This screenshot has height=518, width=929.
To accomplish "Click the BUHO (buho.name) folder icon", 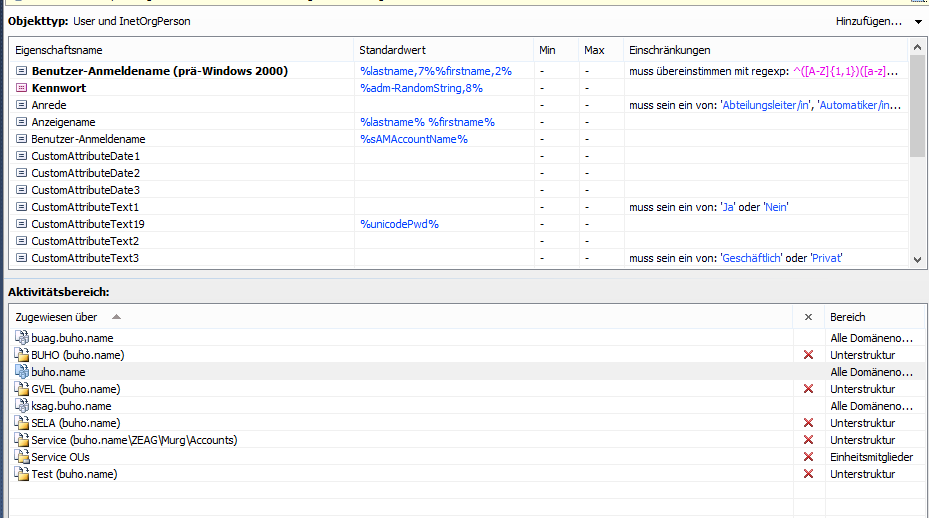I will click(22, 355).
